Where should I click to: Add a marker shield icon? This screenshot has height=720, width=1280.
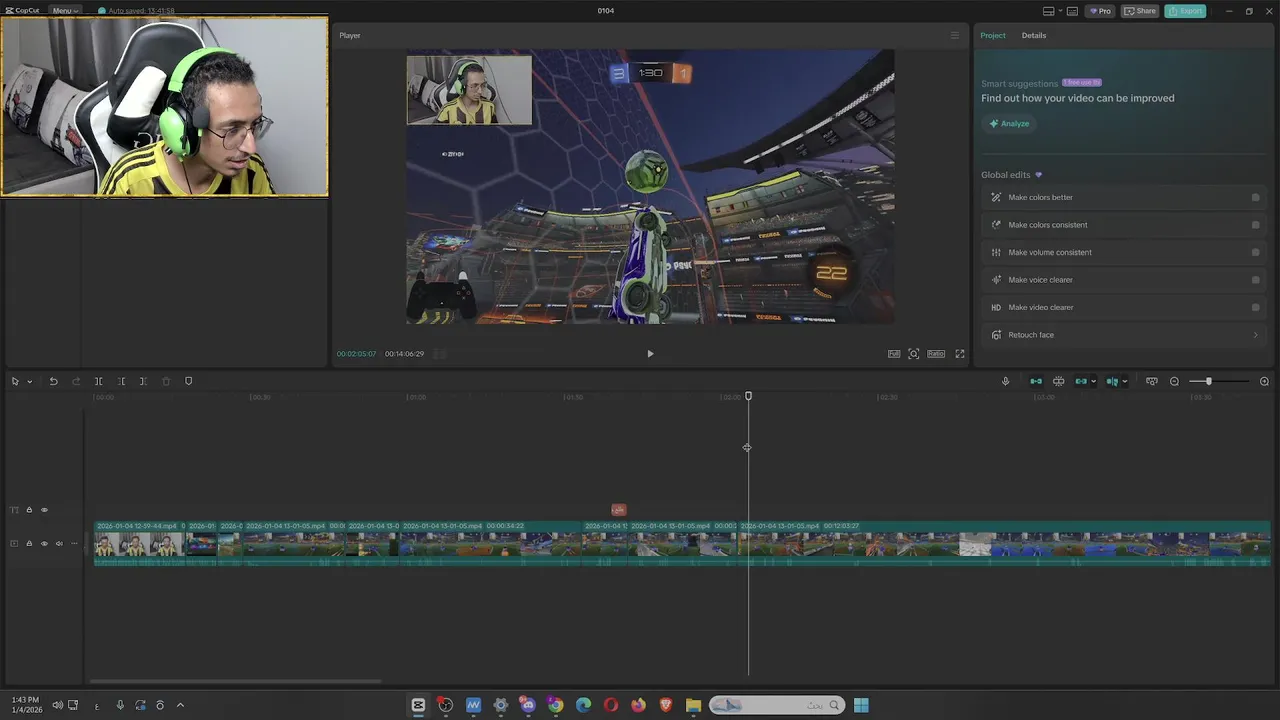pyautogui.click(x=188, y=381)
